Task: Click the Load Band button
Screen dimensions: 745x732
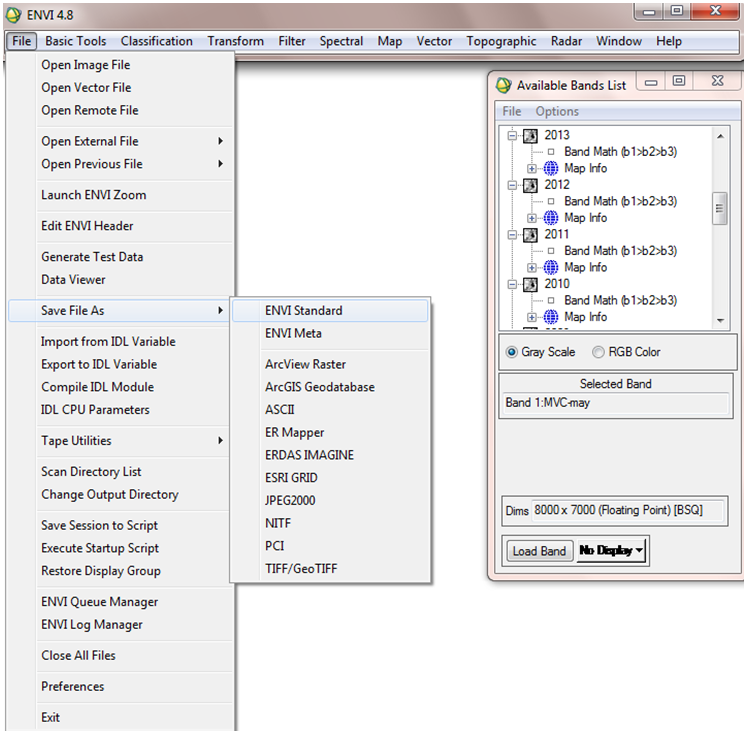Action: point(539,551)
